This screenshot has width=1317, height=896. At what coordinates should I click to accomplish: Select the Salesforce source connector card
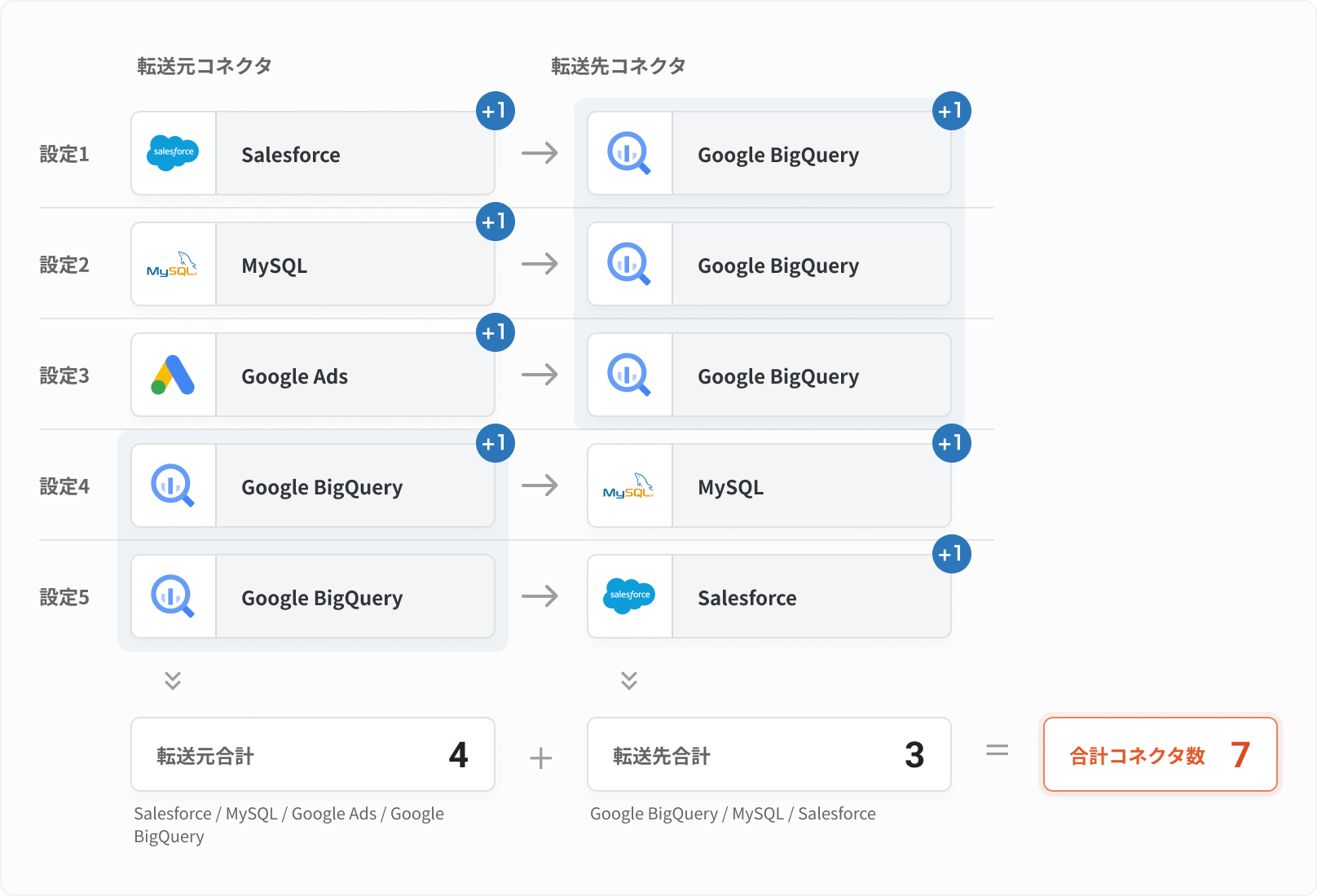pyautogui.click(x=313, y=153)
